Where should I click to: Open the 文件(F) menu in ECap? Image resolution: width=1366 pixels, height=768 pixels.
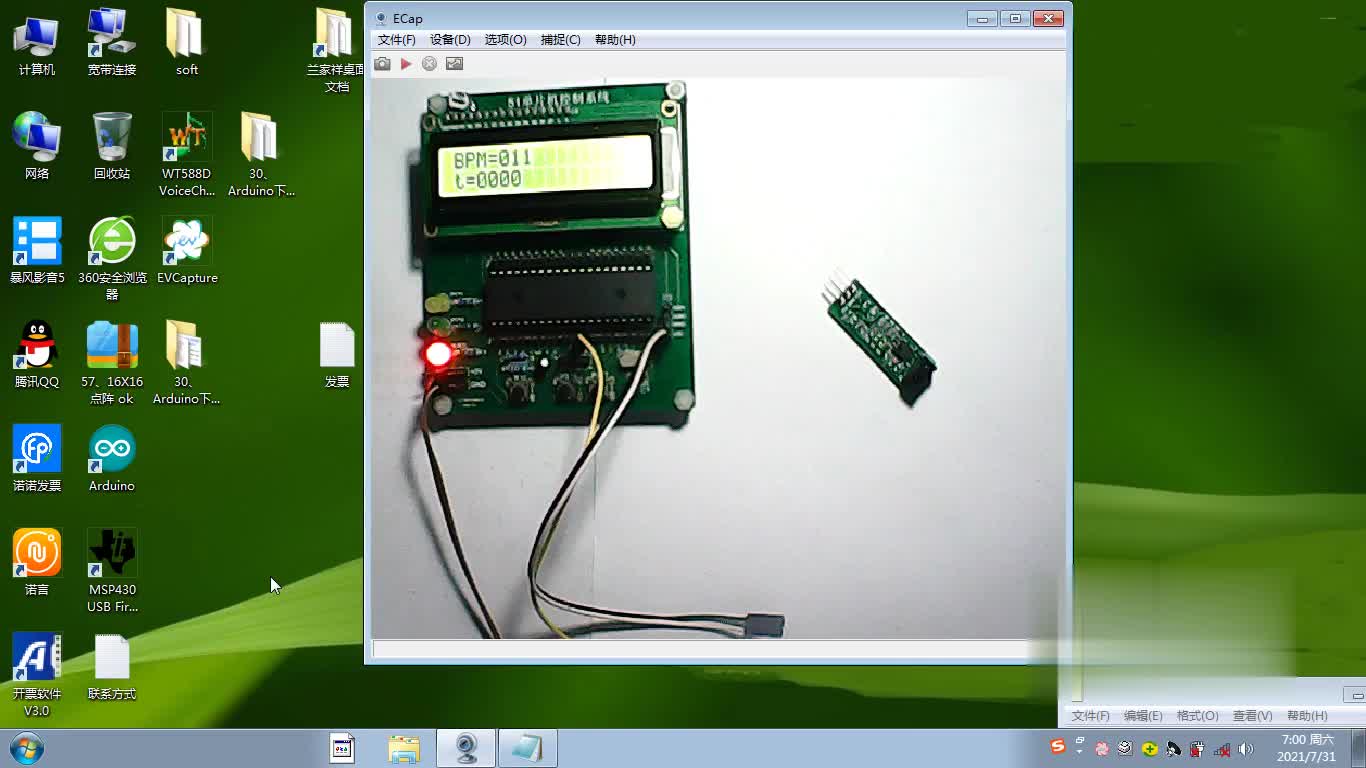[x=396, y=40]
